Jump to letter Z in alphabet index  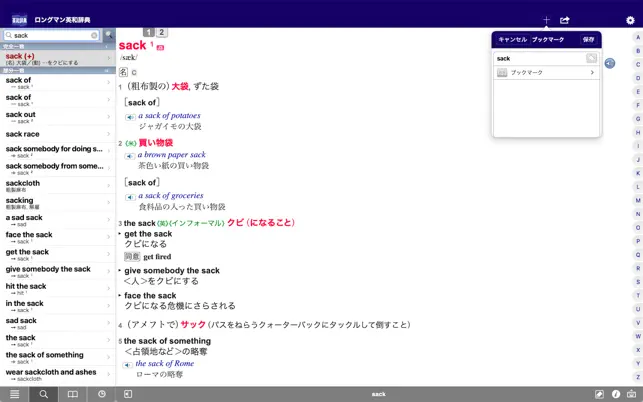(638, 377)
